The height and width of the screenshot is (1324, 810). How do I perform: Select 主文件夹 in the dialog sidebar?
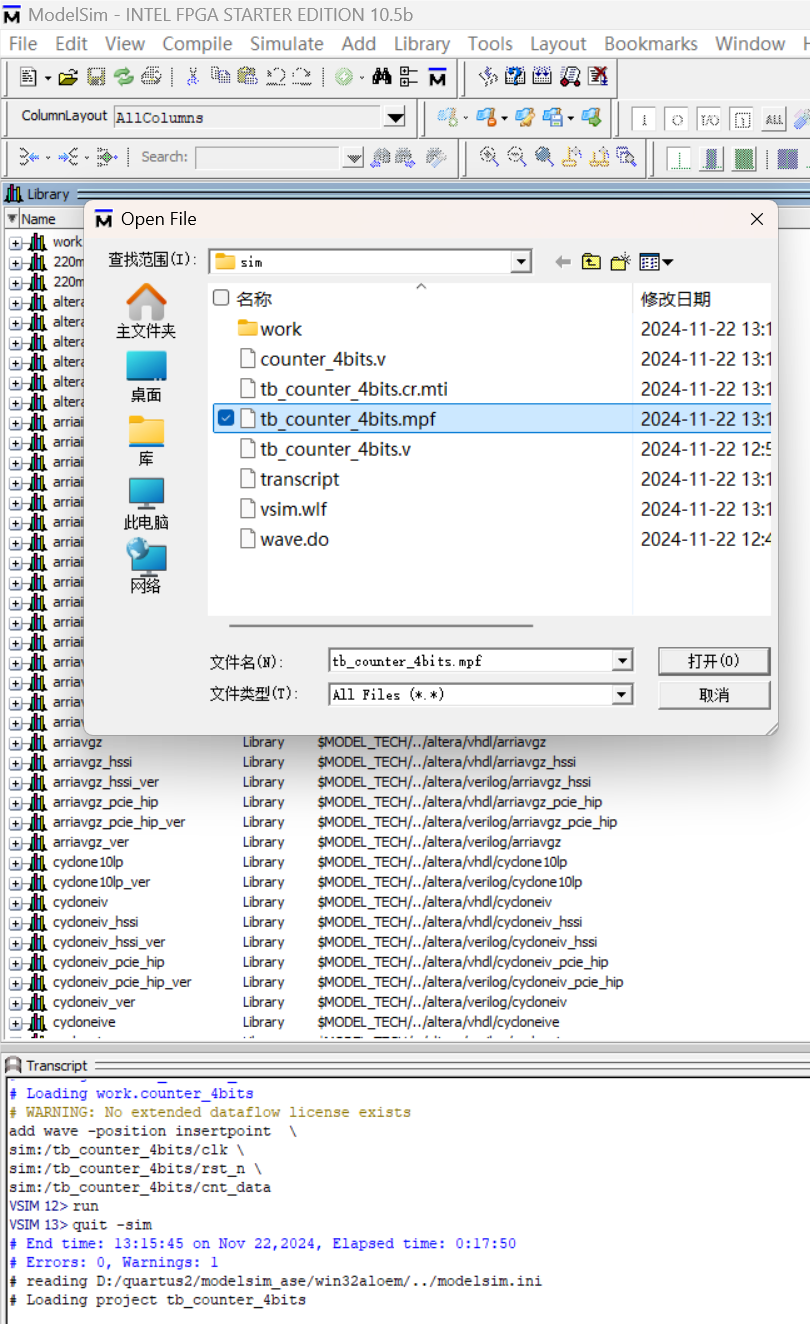pos(146,312)
